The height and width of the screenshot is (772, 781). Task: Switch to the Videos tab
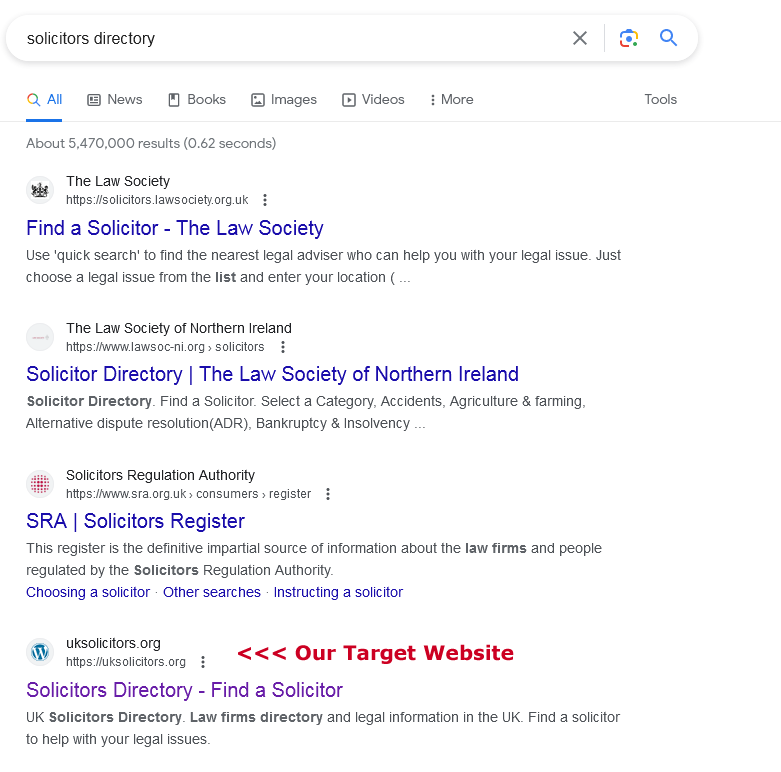[373, 100]
